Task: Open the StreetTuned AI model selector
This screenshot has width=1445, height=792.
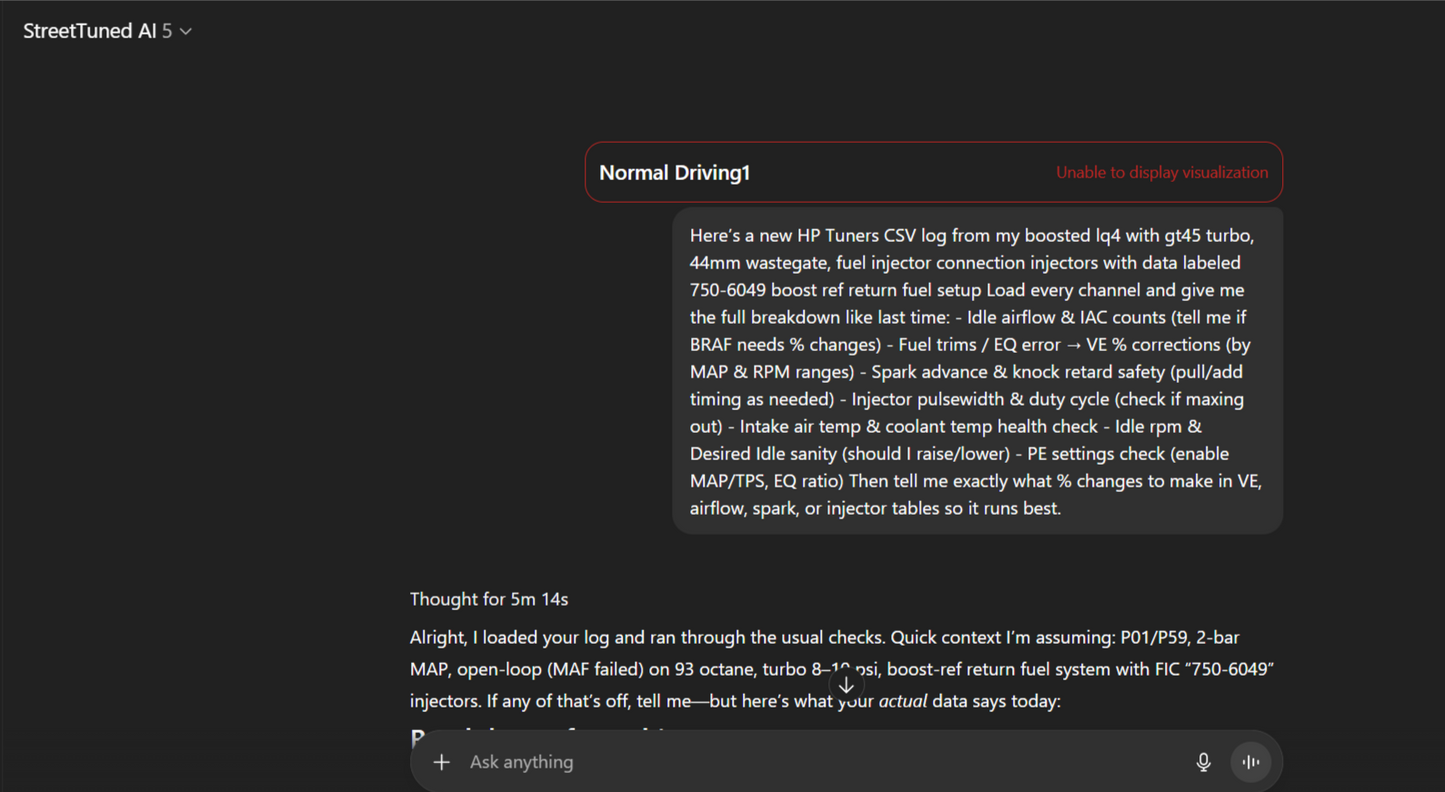Action: pyautogui.click(x=107, y=31)
